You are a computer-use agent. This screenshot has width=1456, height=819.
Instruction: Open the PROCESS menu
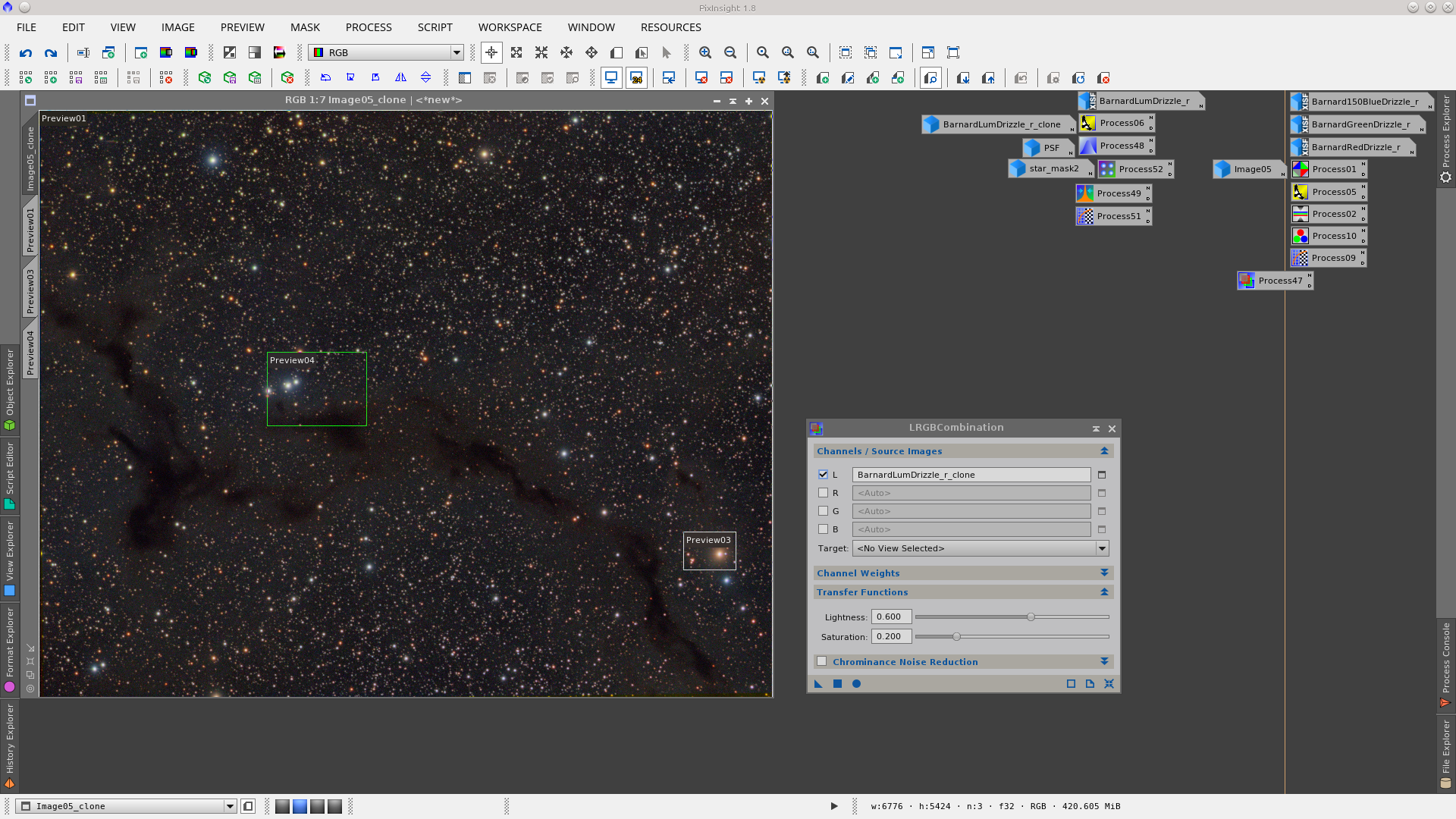point(369,27)
